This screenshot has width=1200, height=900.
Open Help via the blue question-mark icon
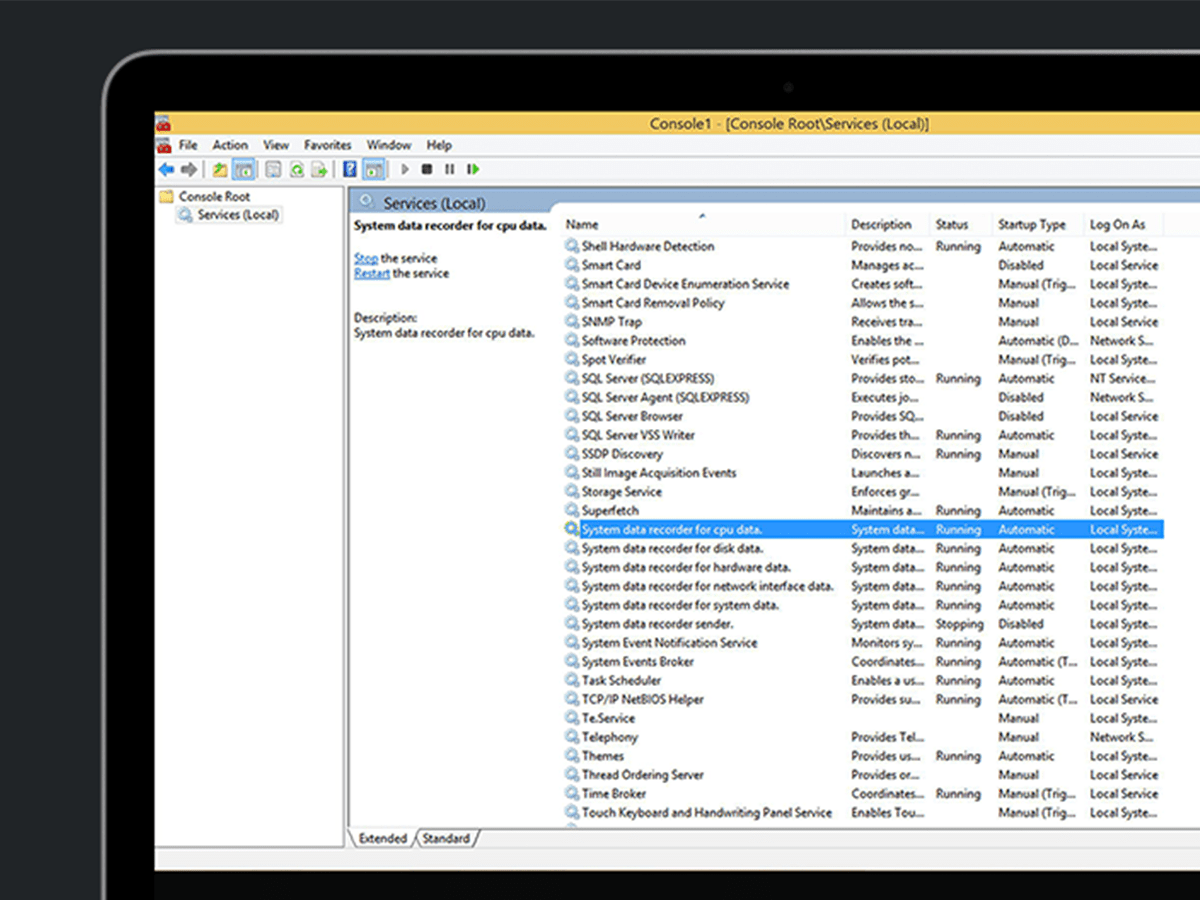[350, 170]
